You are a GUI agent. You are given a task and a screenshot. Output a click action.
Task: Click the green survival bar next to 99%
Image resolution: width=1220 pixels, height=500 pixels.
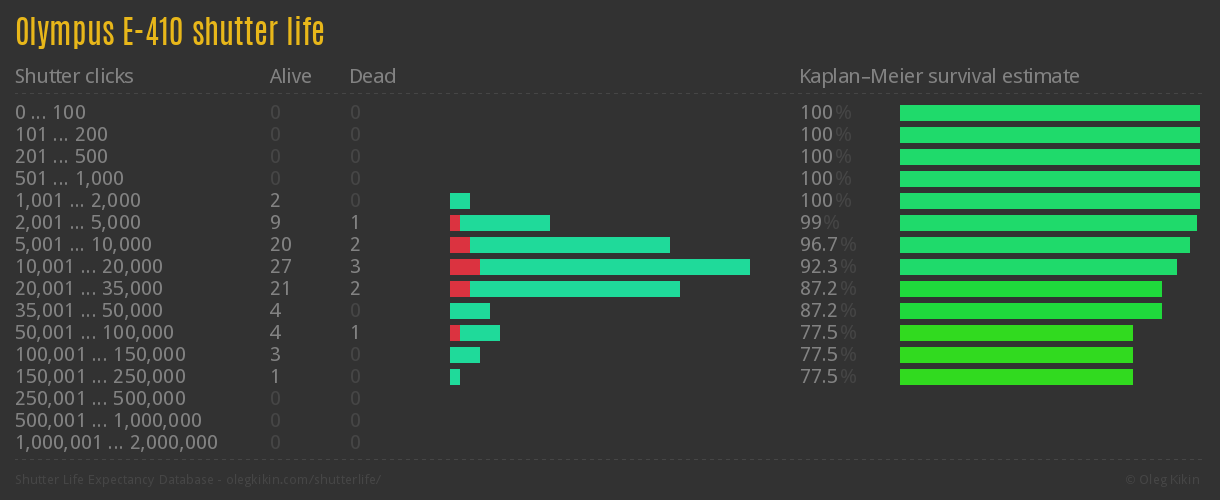pyautogui.click(x=1048, y=223)
